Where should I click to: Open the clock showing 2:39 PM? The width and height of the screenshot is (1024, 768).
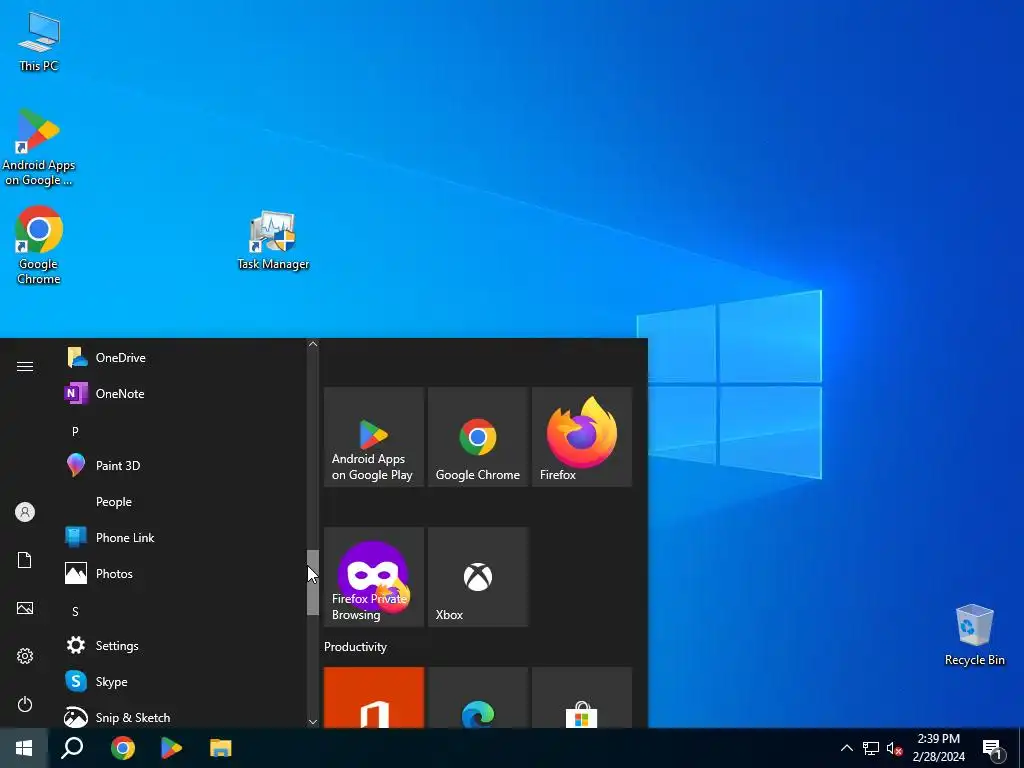[938, 748]
